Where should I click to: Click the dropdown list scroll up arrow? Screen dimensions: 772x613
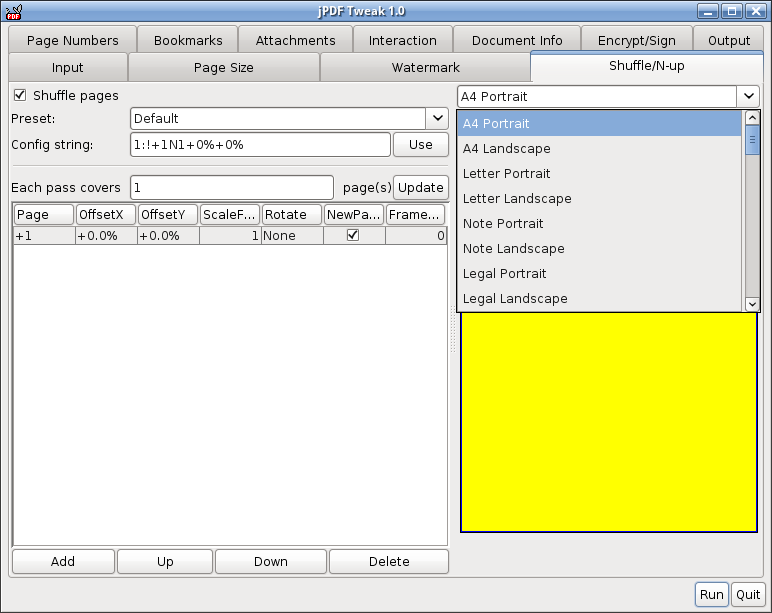[752, 117]
